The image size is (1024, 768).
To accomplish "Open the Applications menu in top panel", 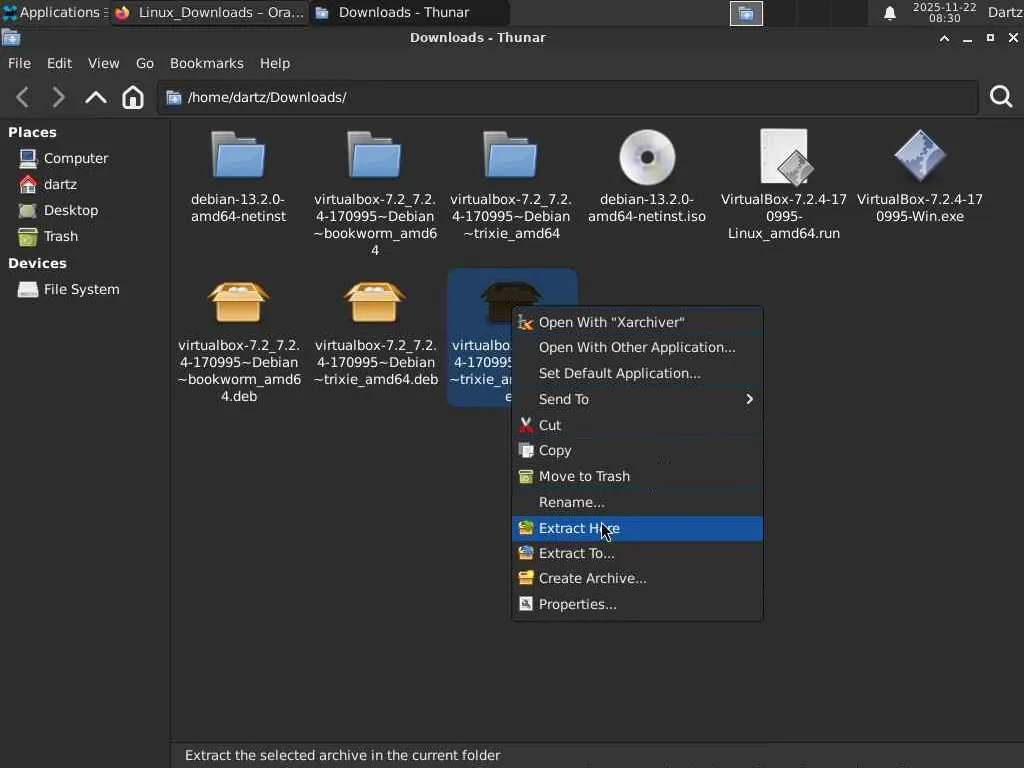I will (x=55, y=12).
